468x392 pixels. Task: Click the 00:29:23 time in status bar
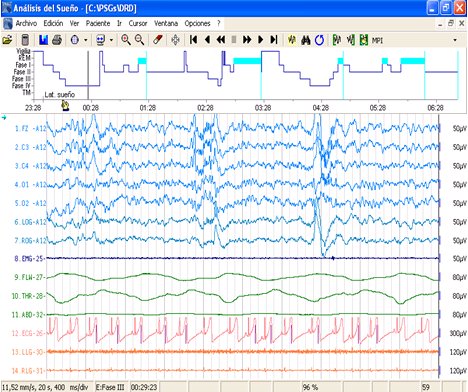pyautogui.click(x=144, y=387)
